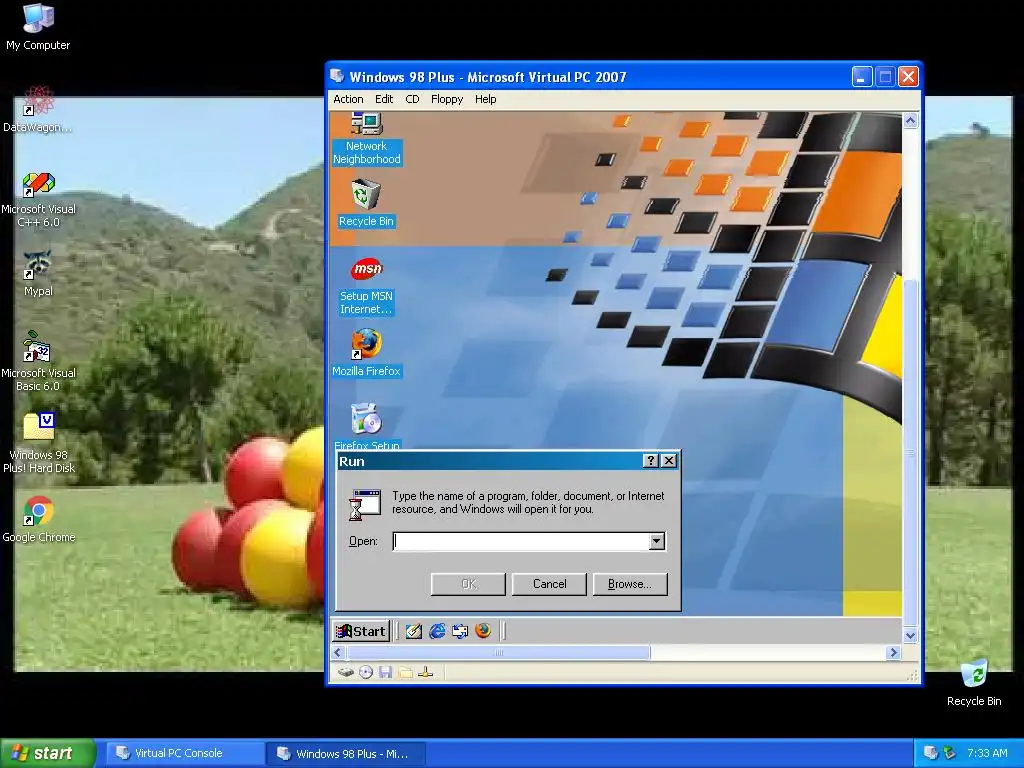
Task: Click the vertical scrollbar down arrow
Action: click(910, 635)
